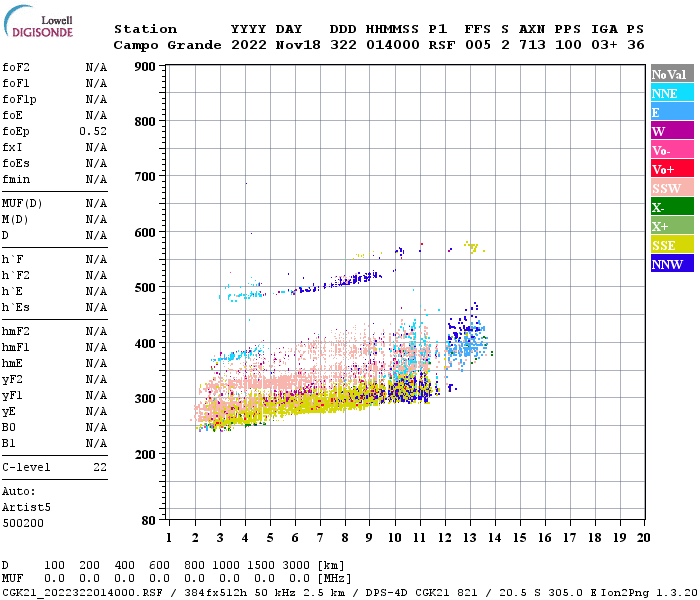Click the yE parameter label
This screenshot has width=700, height=600.
pos(9,412)
